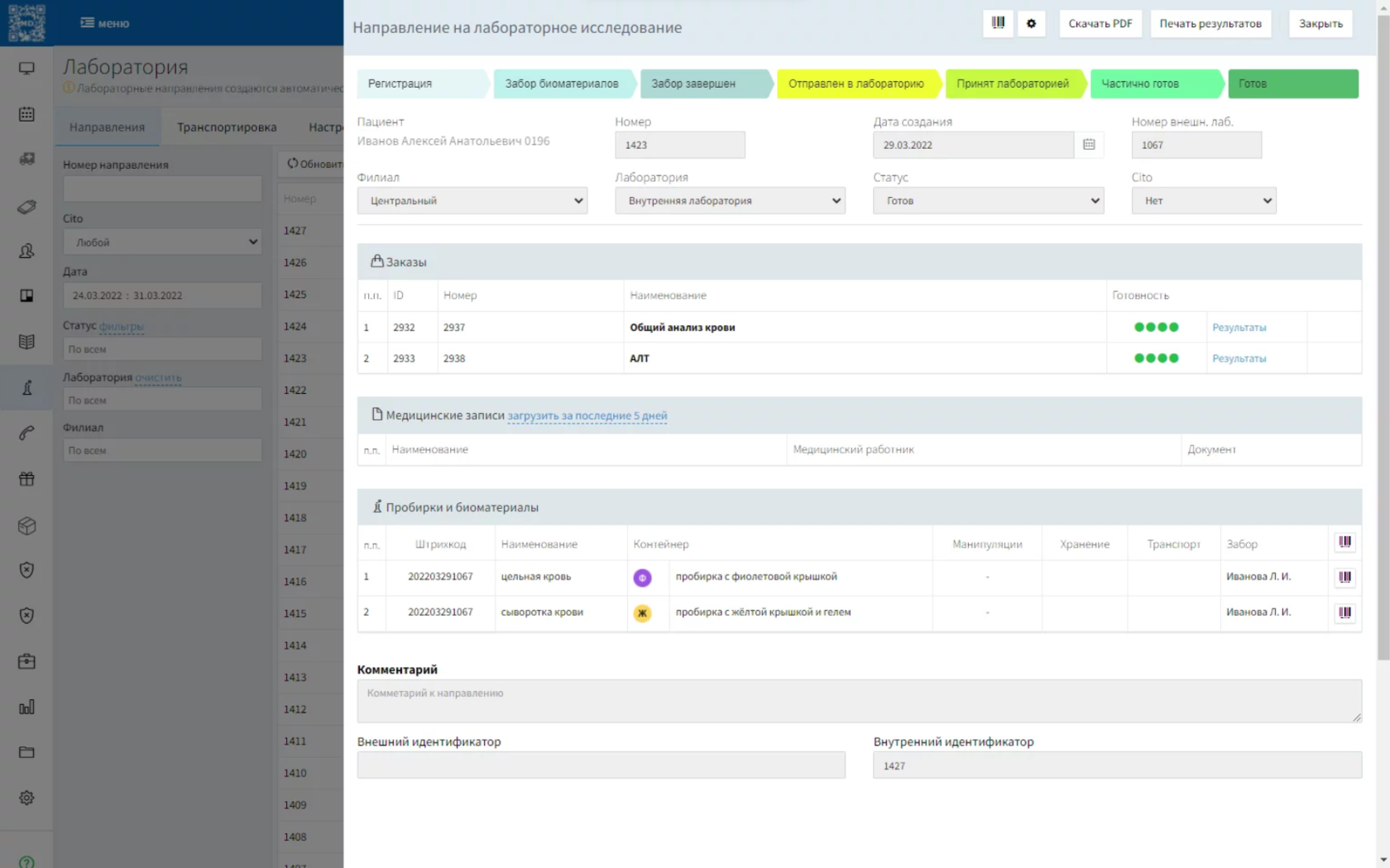Image resolution: width=1390 pixels, height=868 pixels.
Task: Click the Внешний идентификатор field
Action: tap(601, 765)
